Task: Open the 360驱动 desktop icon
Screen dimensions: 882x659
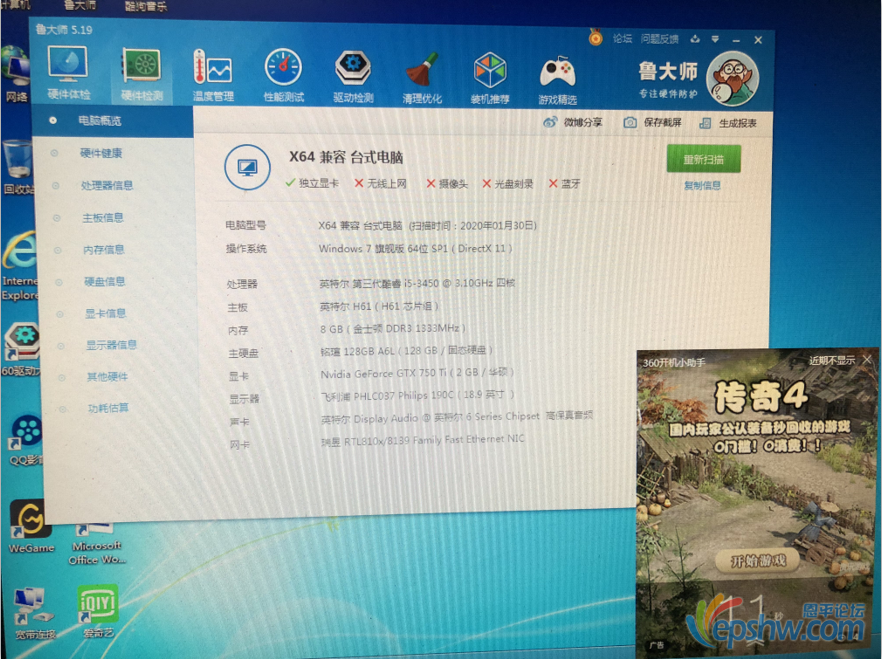Action: tap(21, 350)
